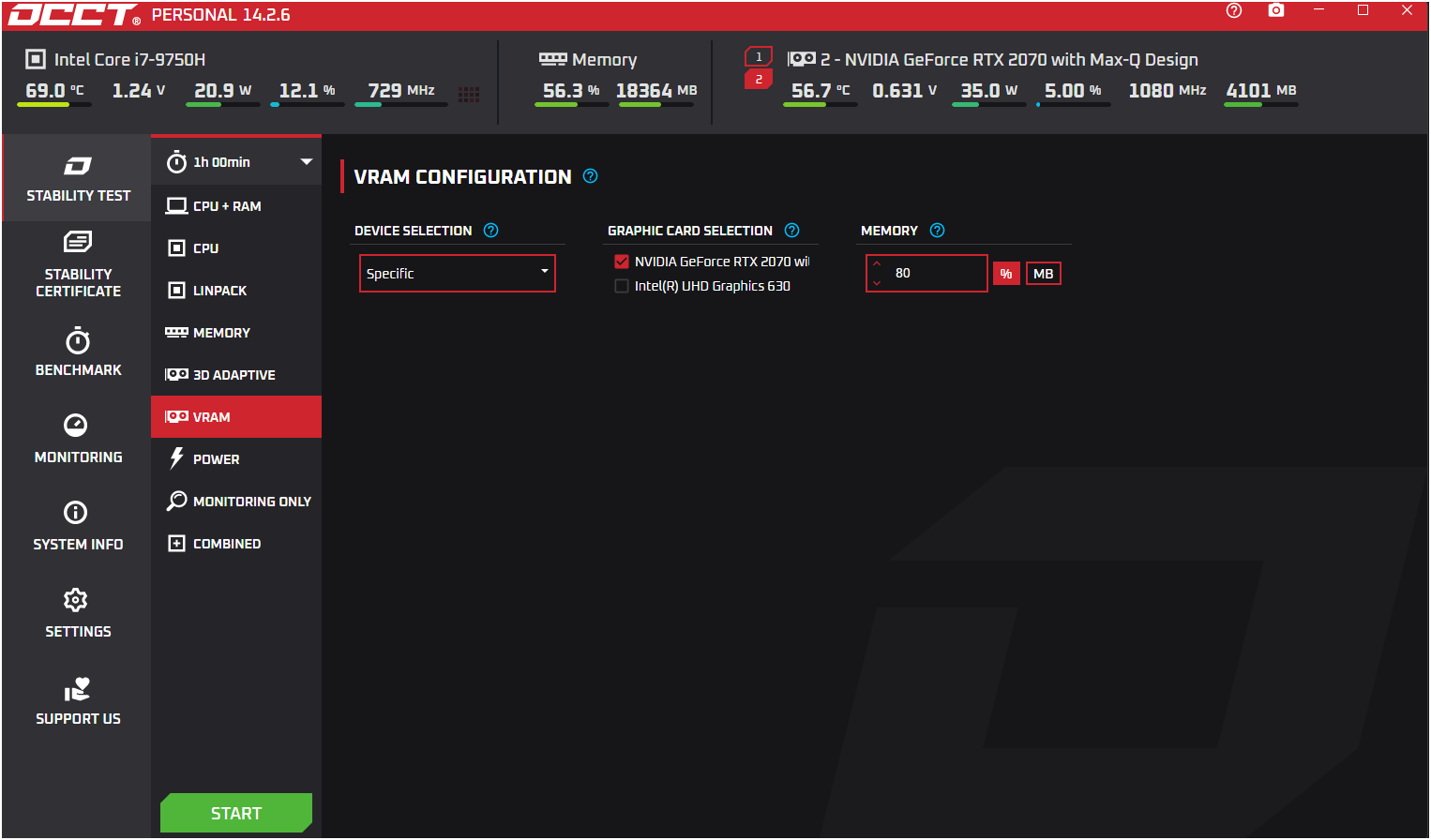
Task: Click the CPU voltage reading 1.24 V
Action: (139, 91)
